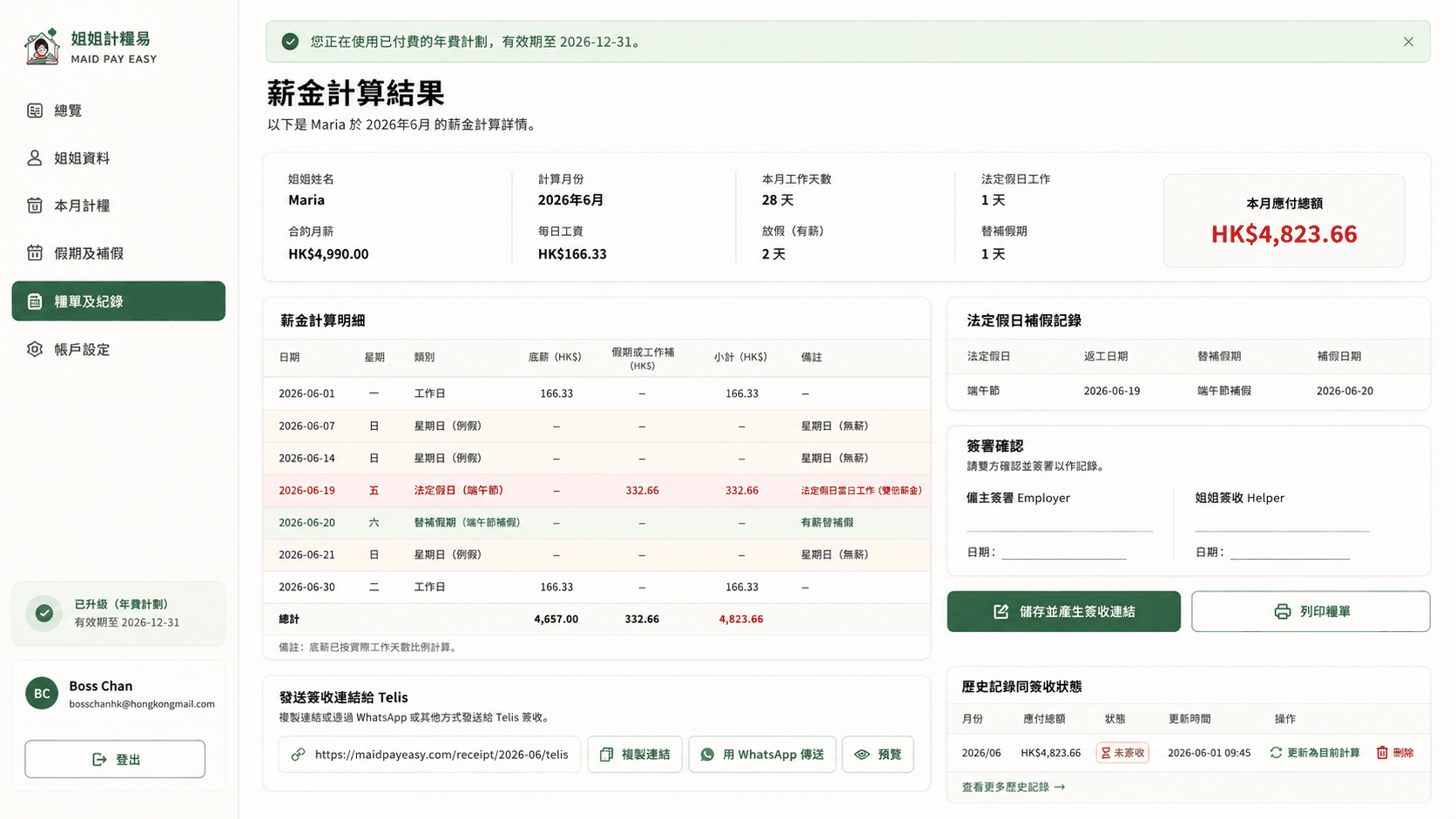This screenshot has width=1456, height=819.
Task: Select the 2026-06-19 holiday row date
Action: click(x=307, y=491)
